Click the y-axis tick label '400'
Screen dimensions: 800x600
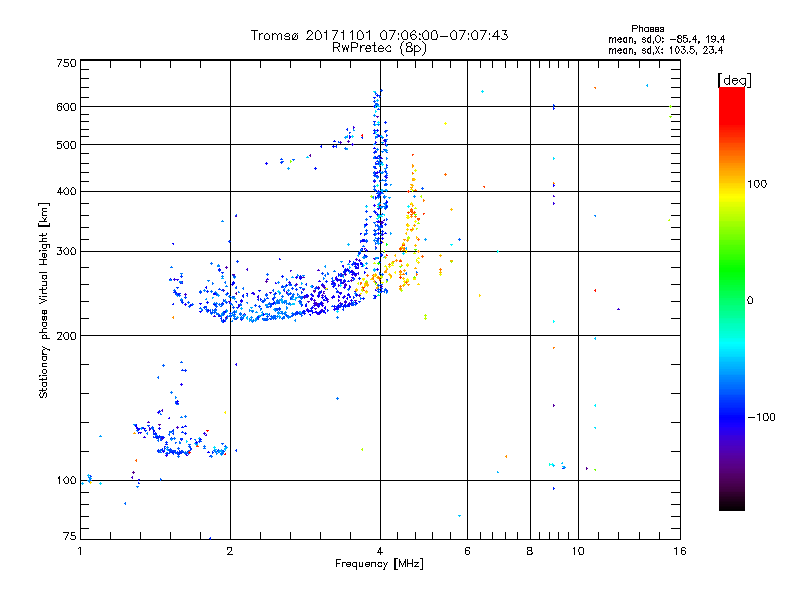click(66, 192)
